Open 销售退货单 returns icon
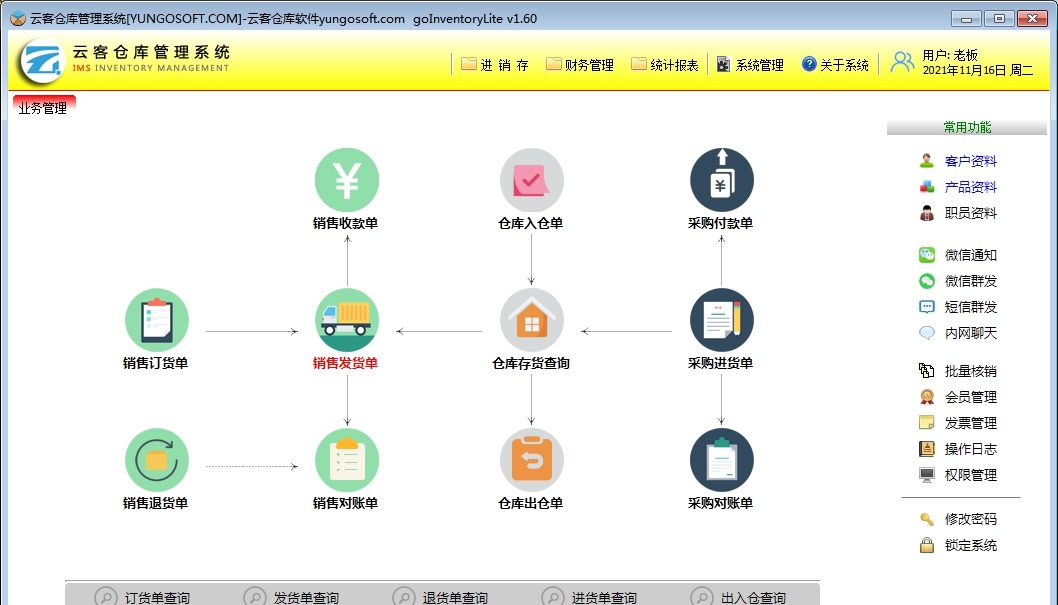This screenshot has width=1058, height=605. [157, 460]
